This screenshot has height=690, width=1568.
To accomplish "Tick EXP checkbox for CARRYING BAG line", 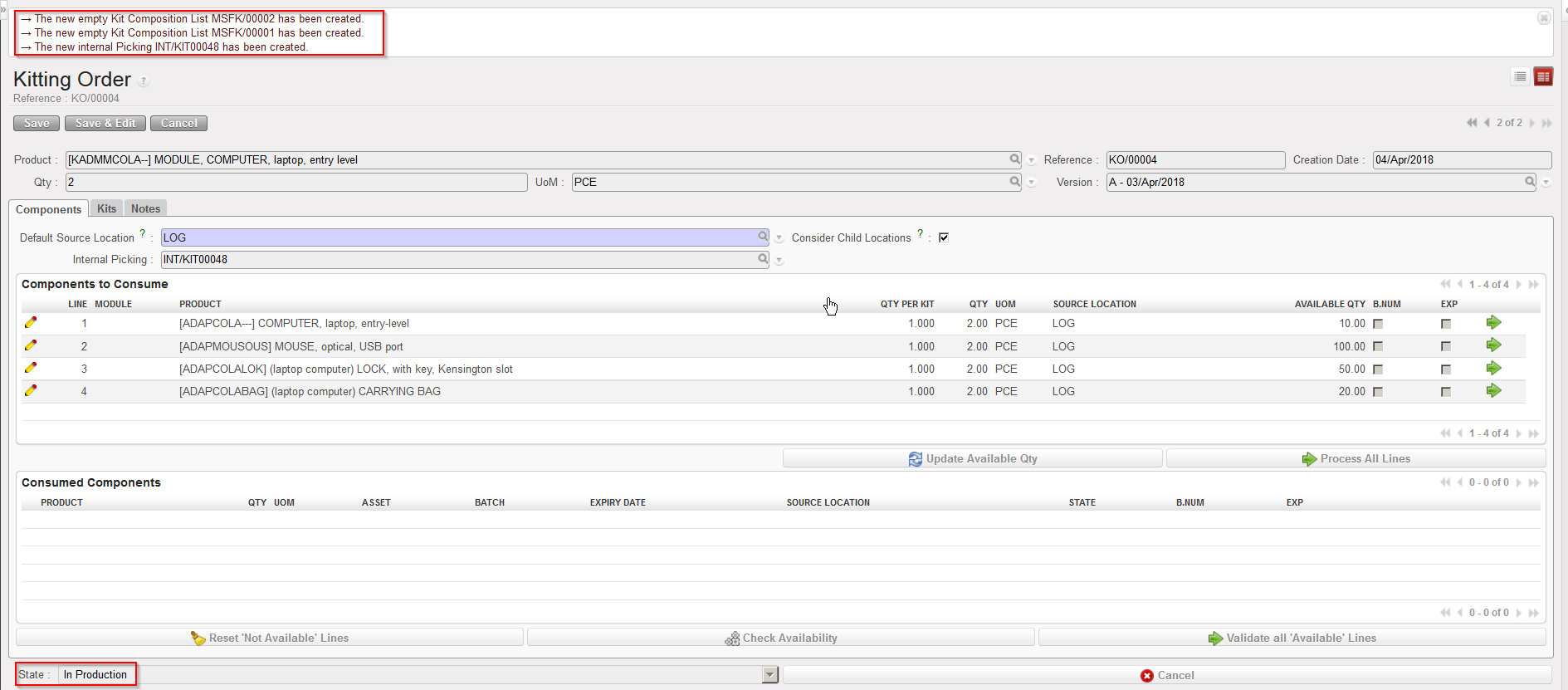I will [1446, 392].
